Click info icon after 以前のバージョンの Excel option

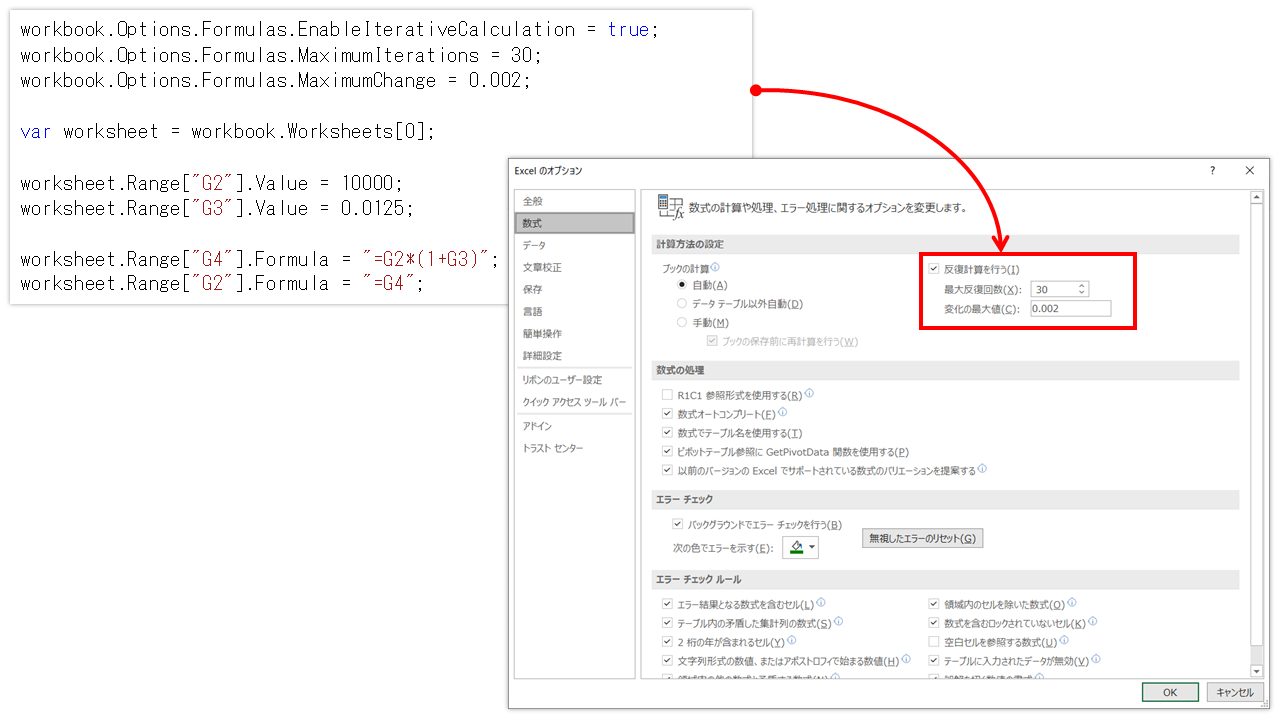click(x=982, y=468)
